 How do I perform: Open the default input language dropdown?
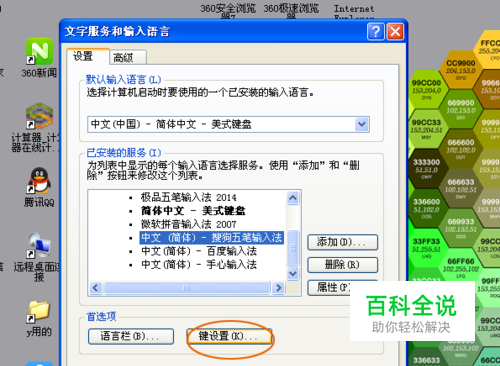(362, 124)
